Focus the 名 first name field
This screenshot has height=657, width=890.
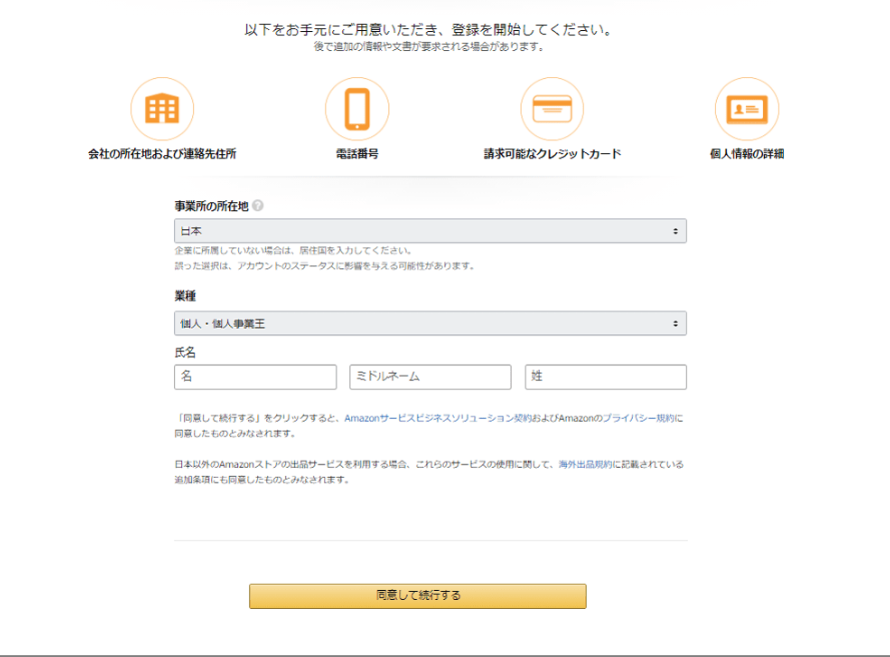pyautogui.click(x=255, y=377)
